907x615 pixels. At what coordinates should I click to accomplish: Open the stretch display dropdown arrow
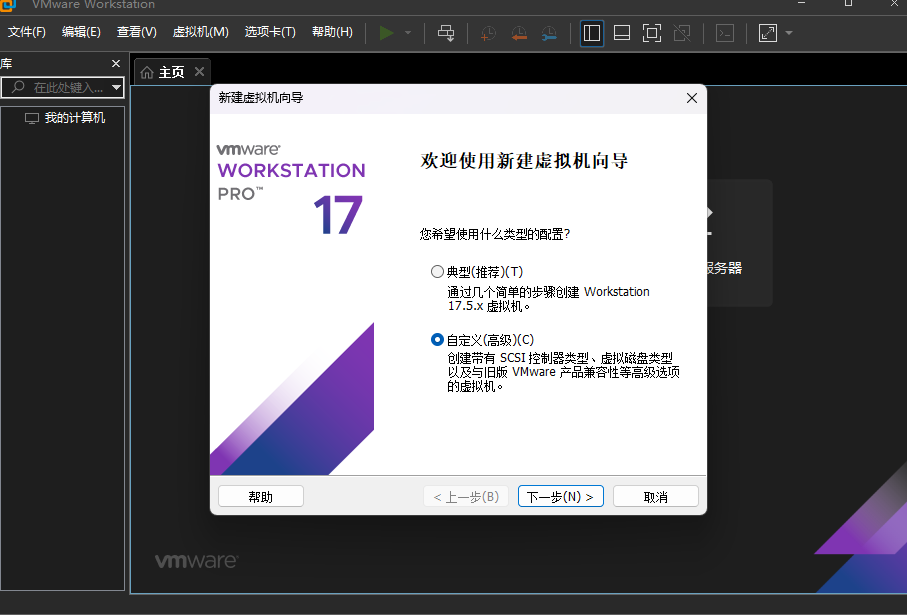[x=789, y=33]
